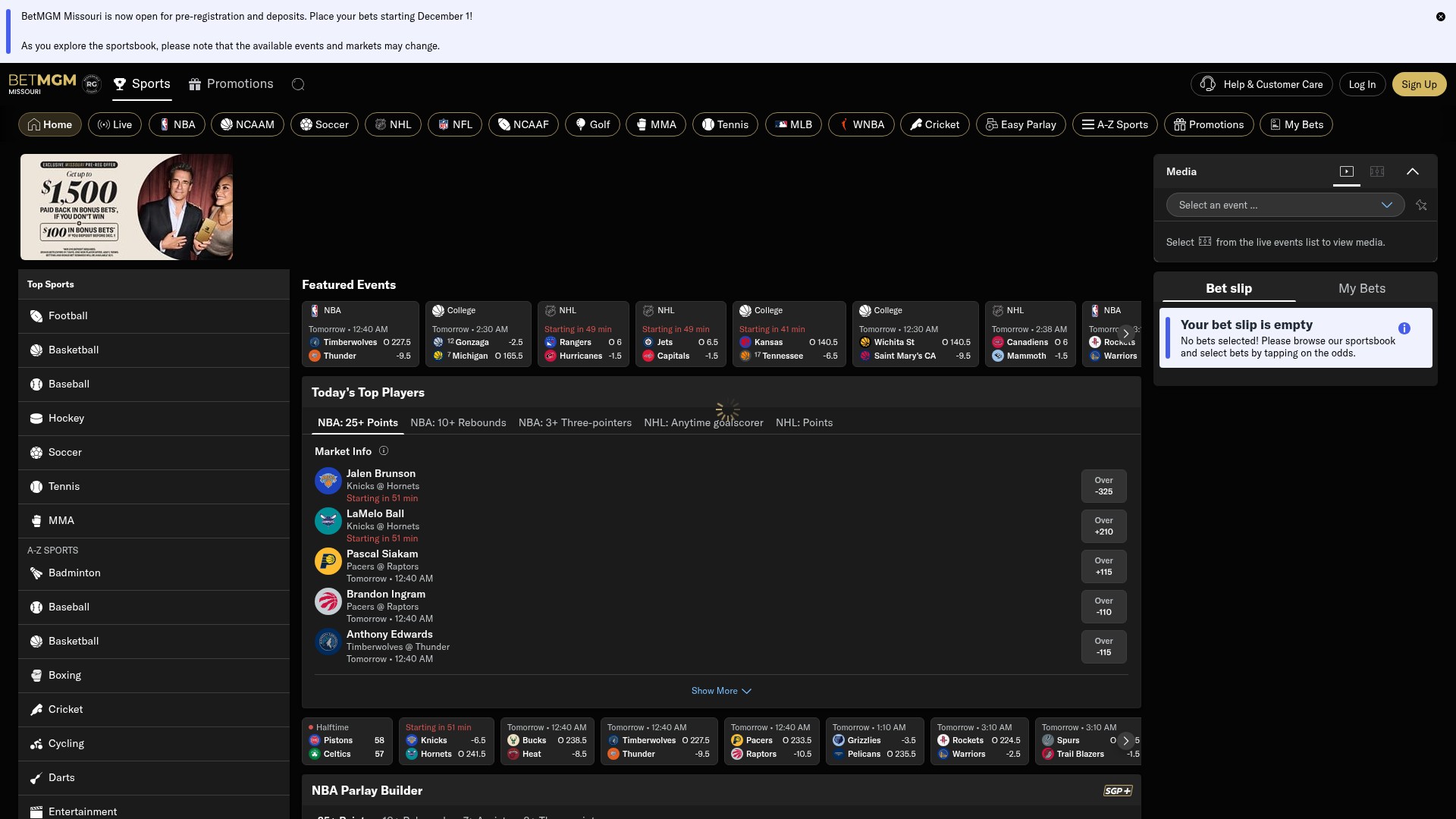Select LaMelo Ball Over +210 odds

point(1103,526)
